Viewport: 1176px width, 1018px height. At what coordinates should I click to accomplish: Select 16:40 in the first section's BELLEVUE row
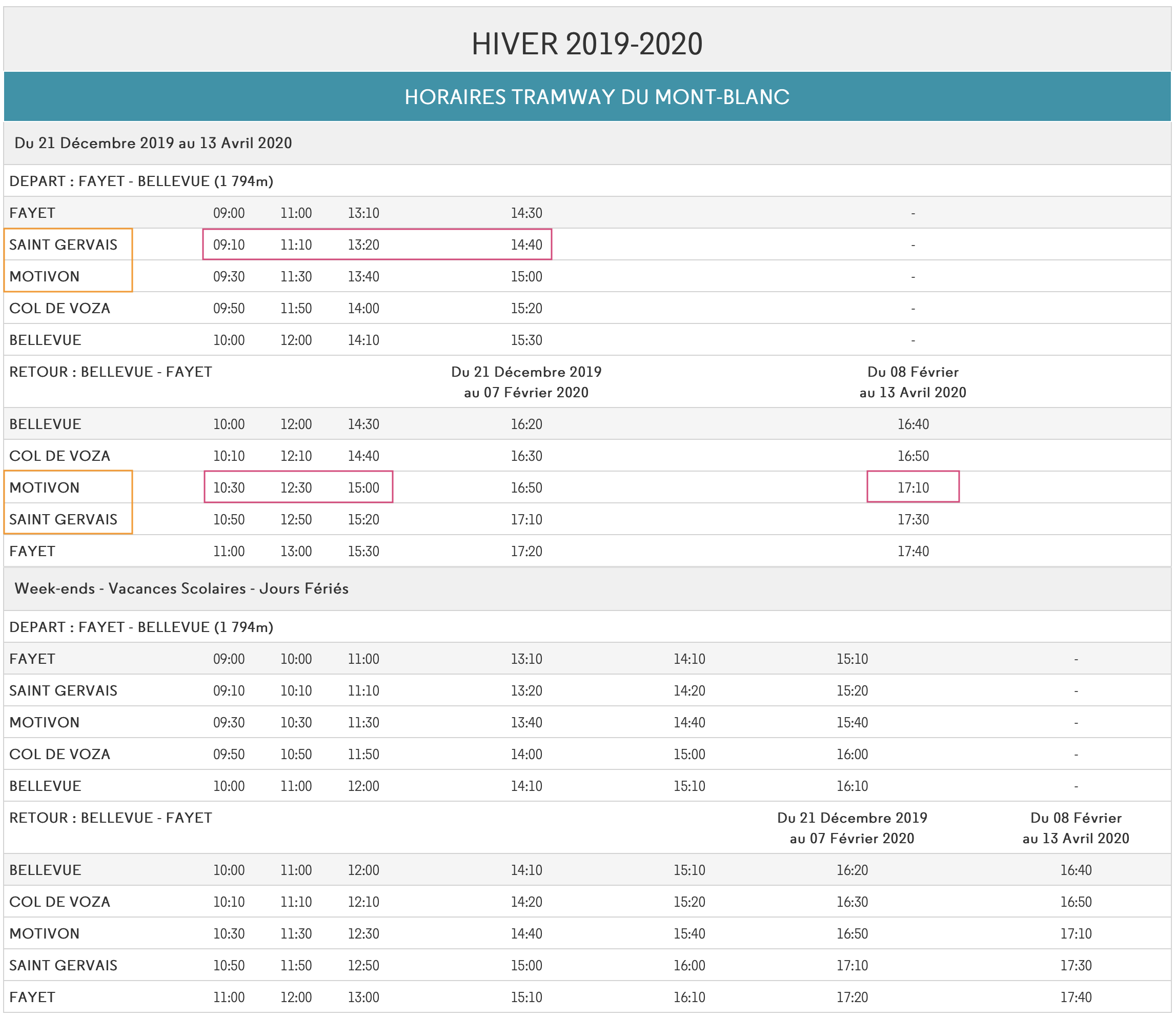point(913,424)
